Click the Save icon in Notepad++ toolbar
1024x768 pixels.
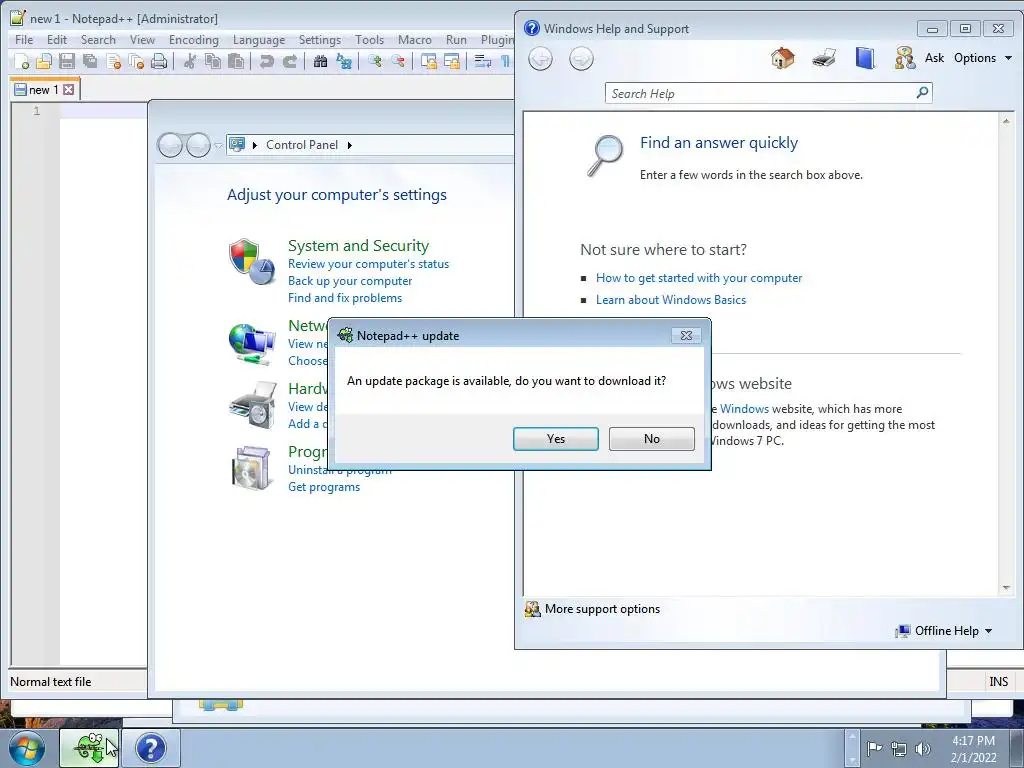[67, 61]
